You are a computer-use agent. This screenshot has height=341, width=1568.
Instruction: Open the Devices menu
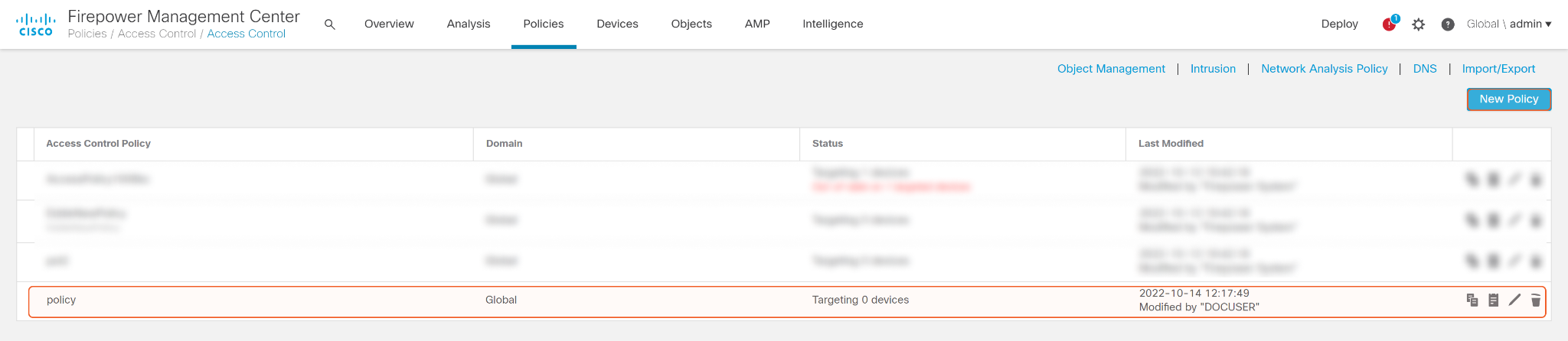click(x=617, y=24)
